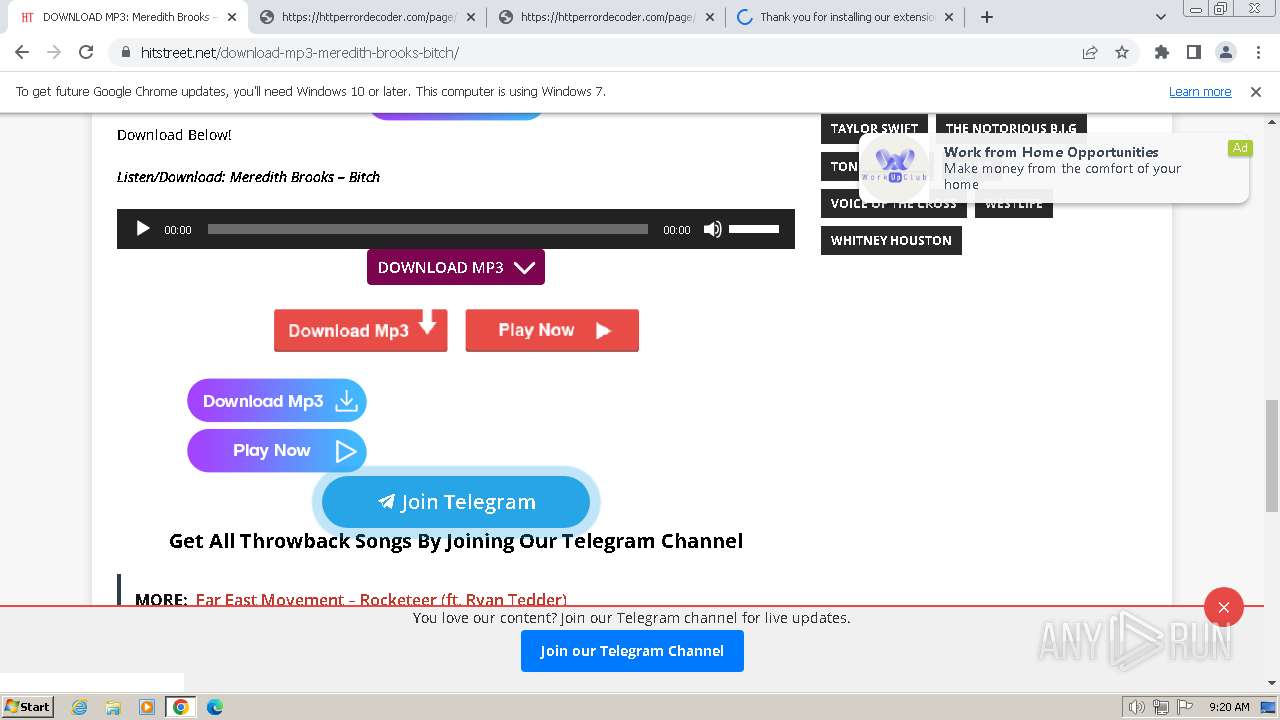Click the red Download Mp3 button
The height and width of the screenshot is (720, 1280).
361,330
